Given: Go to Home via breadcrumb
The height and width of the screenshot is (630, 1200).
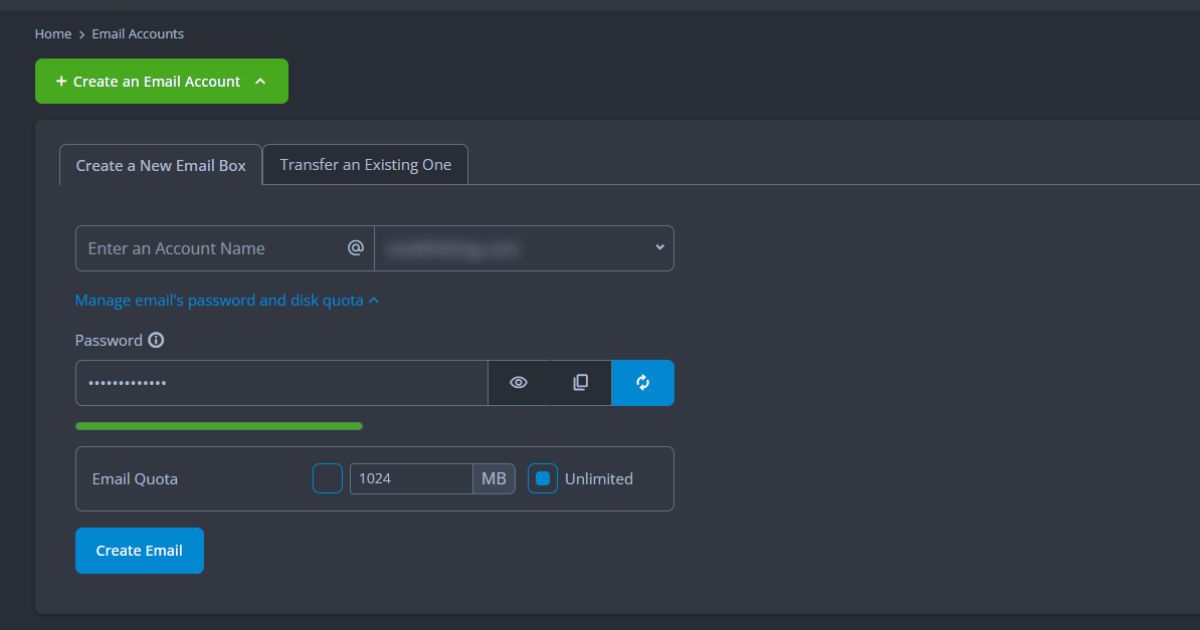Looking at the screenshot, I should click(x=53, y=34).
